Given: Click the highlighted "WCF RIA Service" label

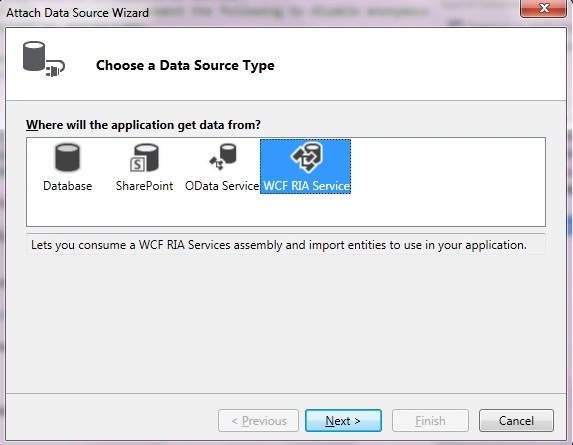Looking at the screenshot, I should [306, 186].
